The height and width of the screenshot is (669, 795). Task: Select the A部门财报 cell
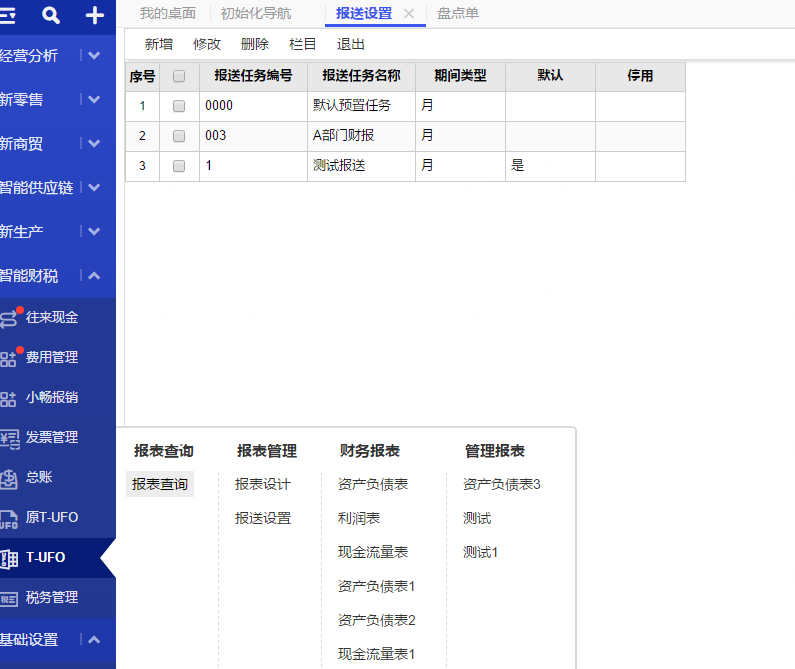[362, 136]
